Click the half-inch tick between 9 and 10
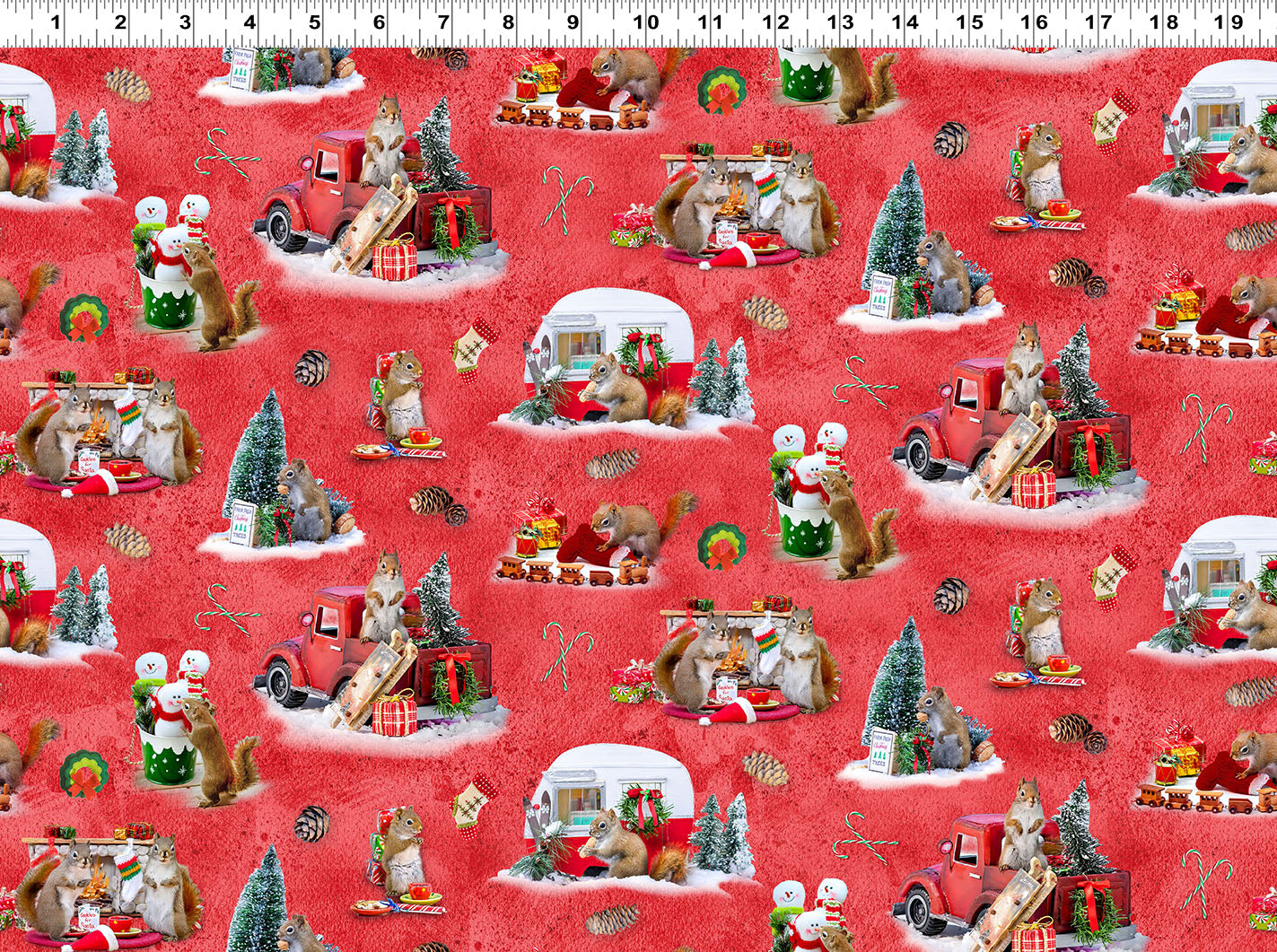The width and height of the screenshot is (1277, 952). pyautogui.click(x=615, y=36)
